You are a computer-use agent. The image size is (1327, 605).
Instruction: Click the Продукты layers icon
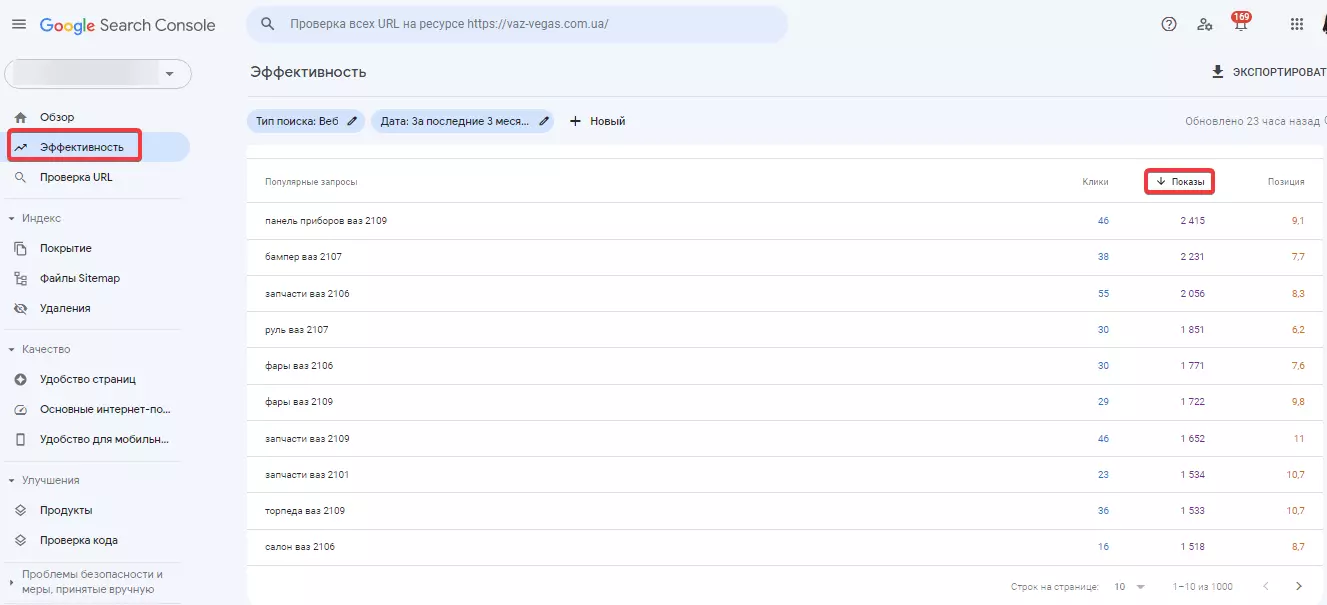20,510
